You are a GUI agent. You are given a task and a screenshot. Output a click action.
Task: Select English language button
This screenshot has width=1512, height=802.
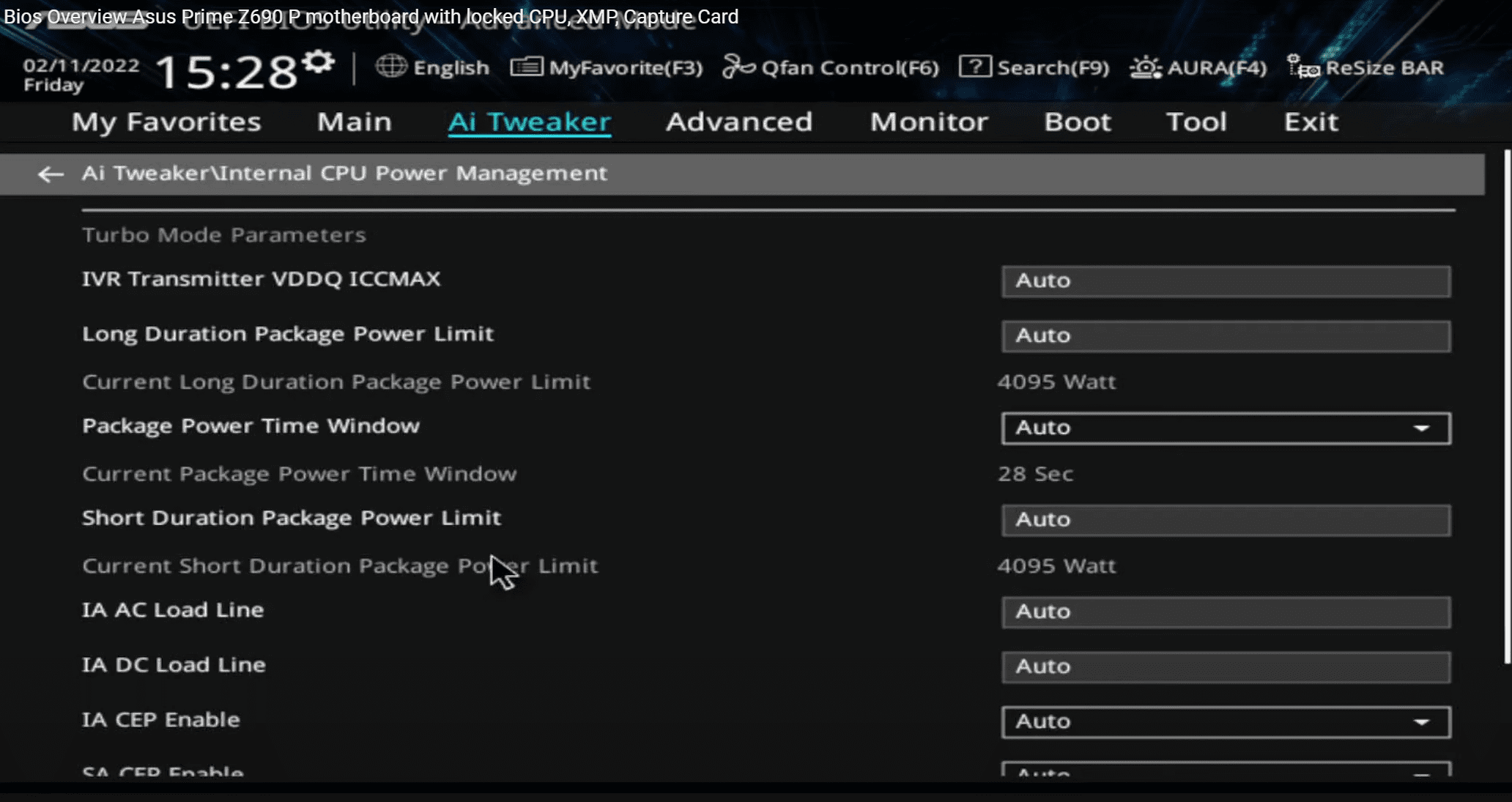(x=451, y=68)
